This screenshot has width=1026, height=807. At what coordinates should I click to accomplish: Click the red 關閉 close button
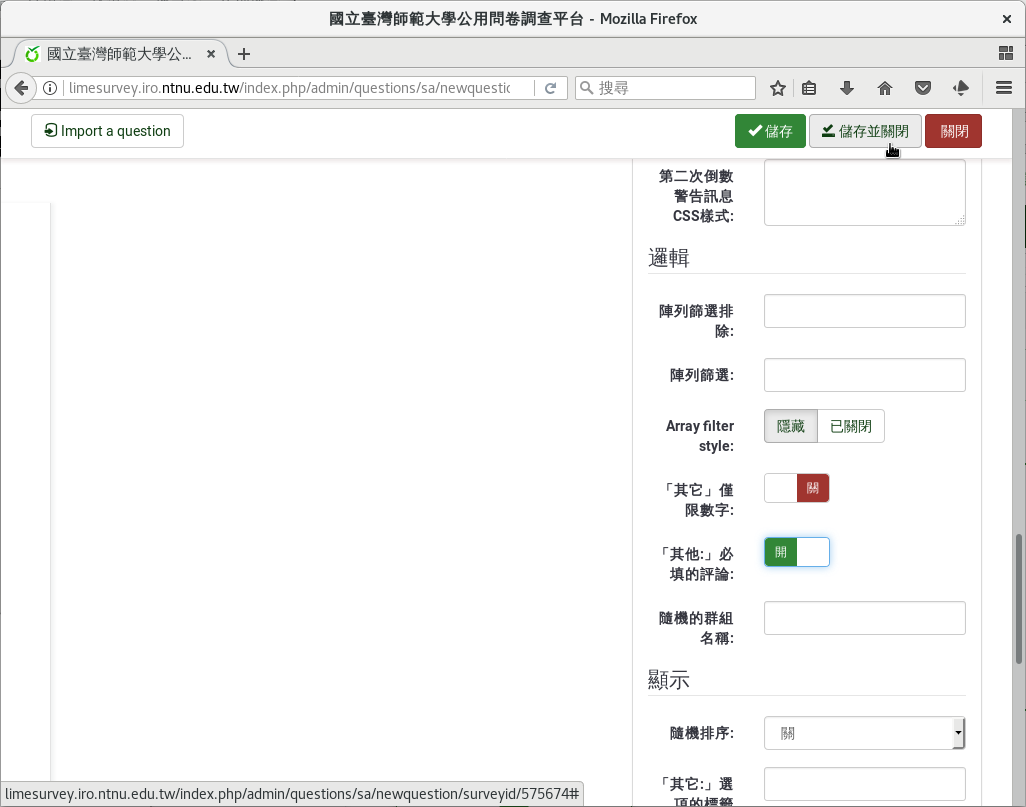(953, 131)
